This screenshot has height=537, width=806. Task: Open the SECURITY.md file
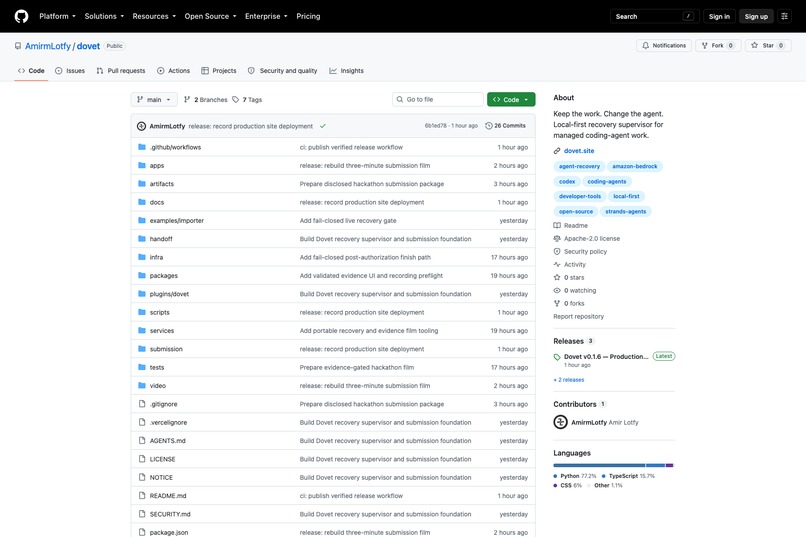pyautogui.click(x=170, y=514)
